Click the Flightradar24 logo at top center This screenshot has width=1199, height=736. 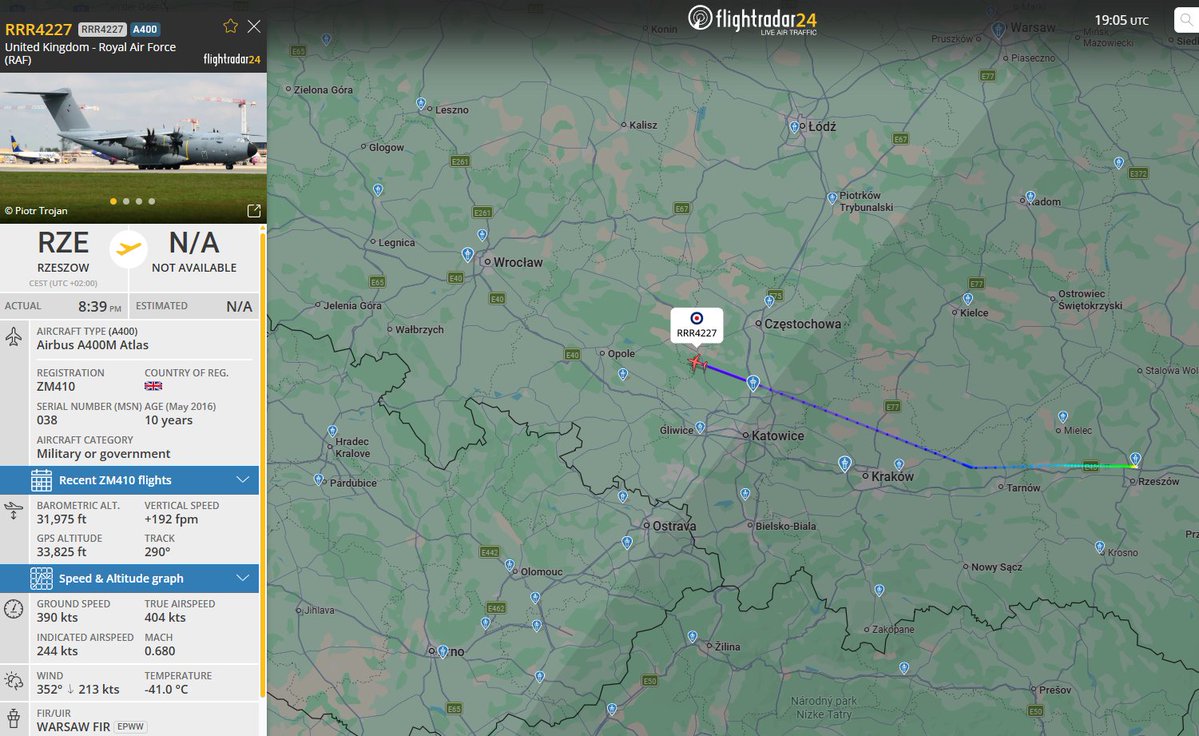coord(752,20)
